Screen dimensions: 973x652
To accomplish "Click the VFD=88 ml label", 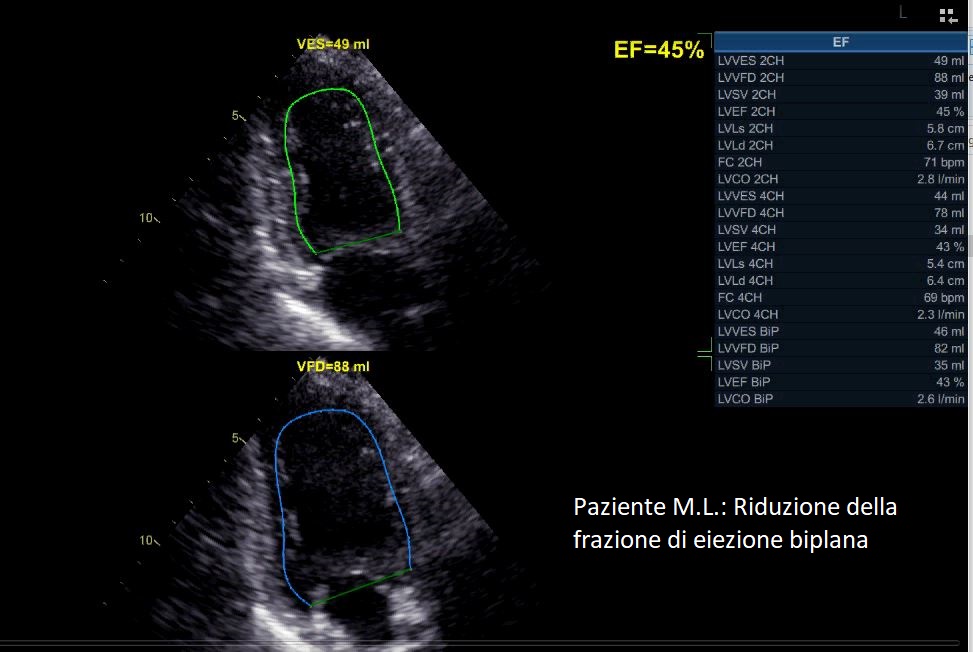I will click(x=333, y=367).
